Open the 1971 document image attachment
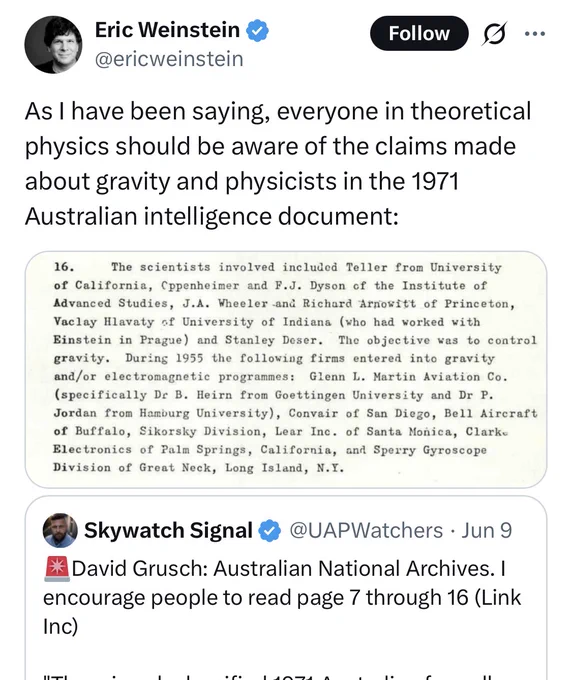572x680 pixels. (286, 369)
